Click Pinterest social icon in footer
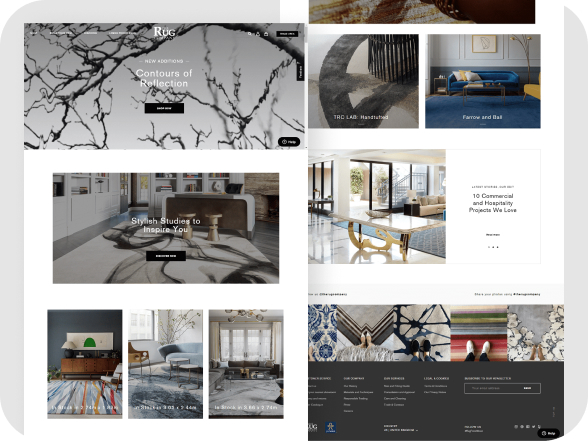Viewport: 588px width, 441px height. (522, 427)
